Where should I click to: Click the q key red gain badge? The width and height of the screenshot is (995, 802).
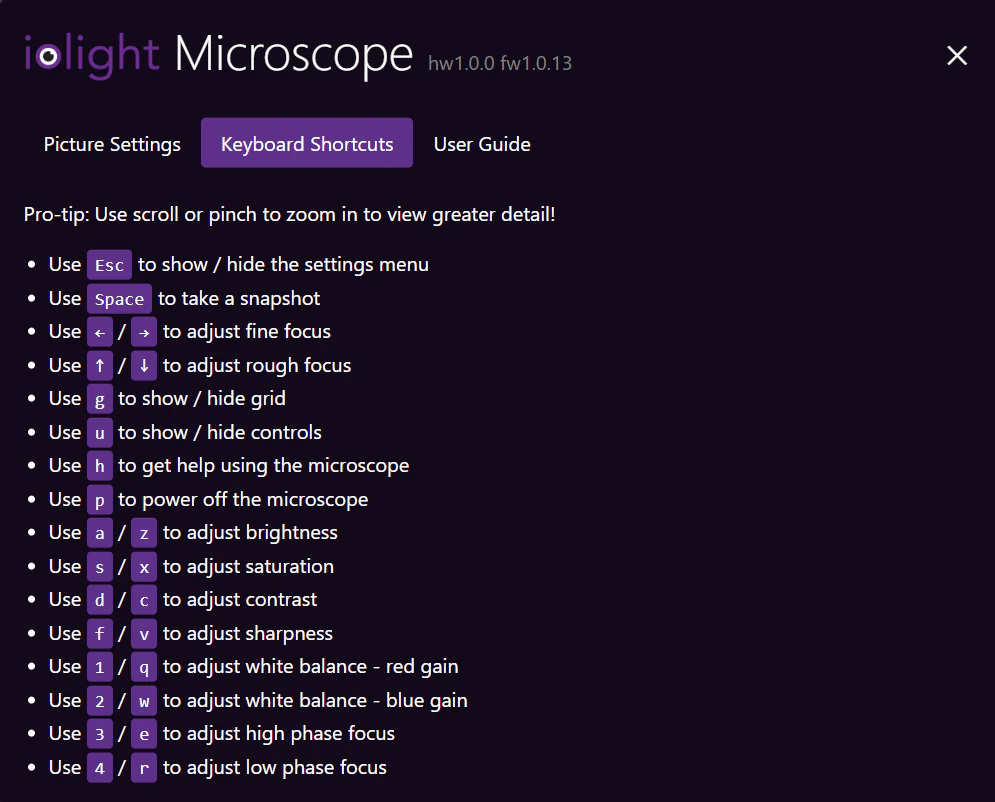(x=143, y=666)
